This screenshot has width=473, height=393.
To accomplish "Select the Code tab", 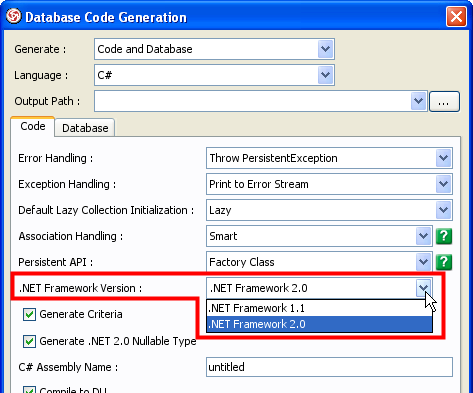I will pyautogui.click(x=33, y=126).
